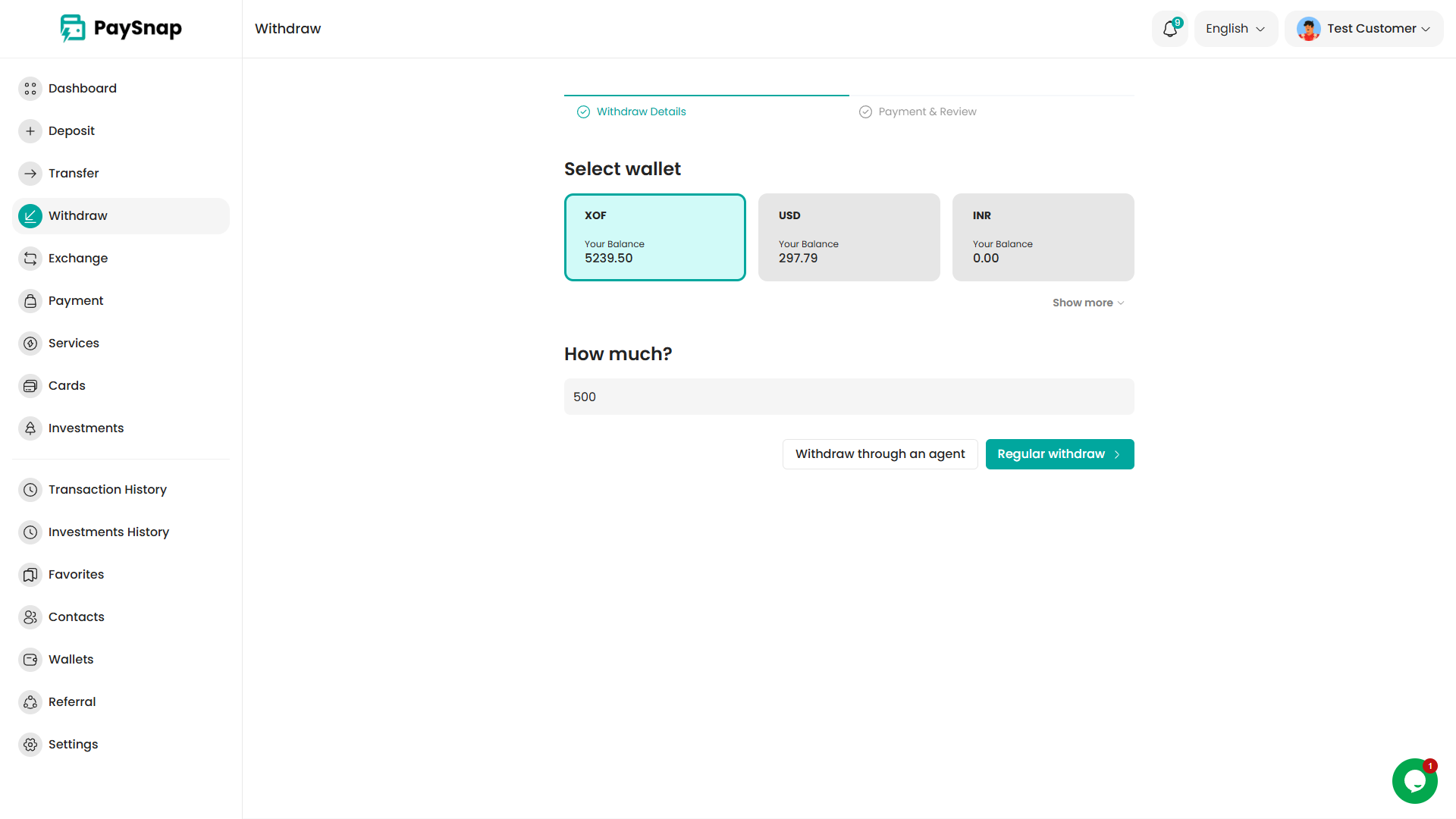Click the Deposit plus icon

coord(30,131)
